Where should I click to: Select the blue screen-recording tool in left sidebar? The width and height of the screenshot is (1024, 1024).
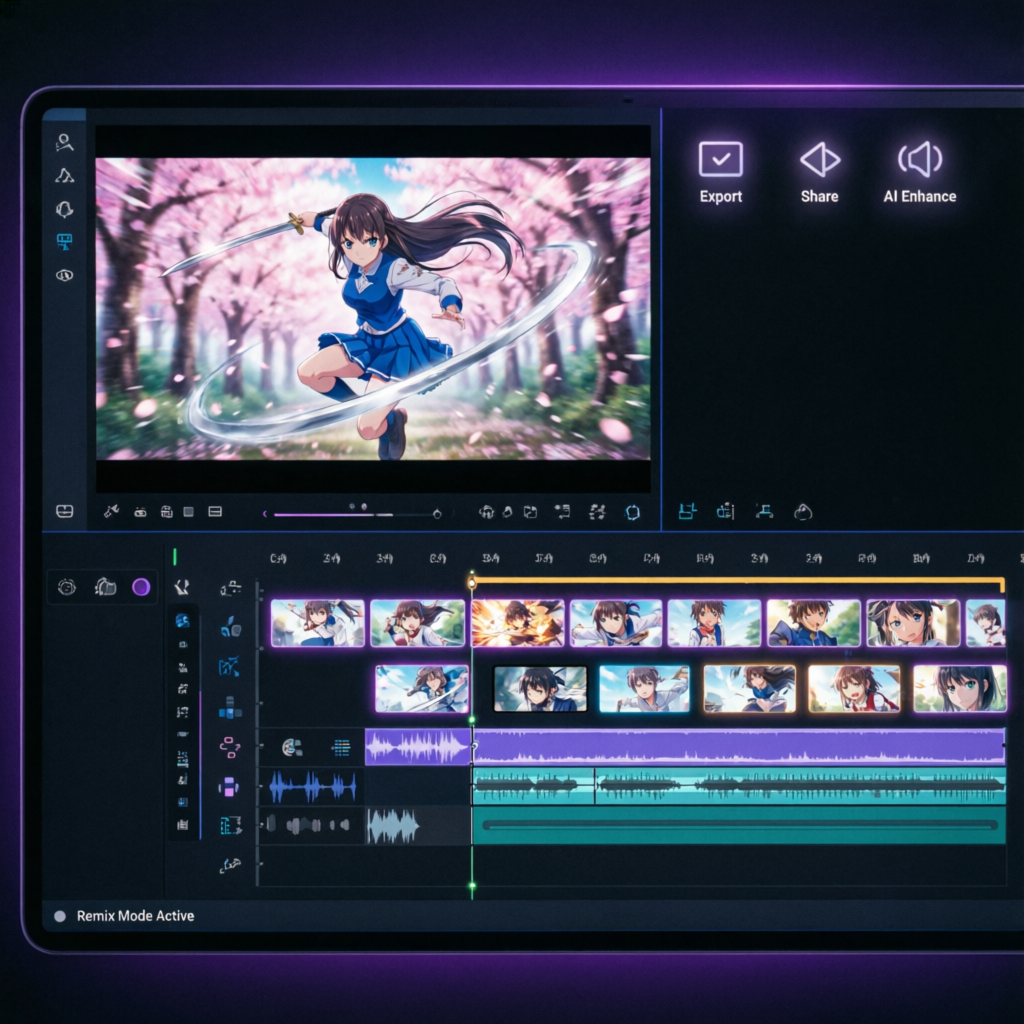click(63, 241)
